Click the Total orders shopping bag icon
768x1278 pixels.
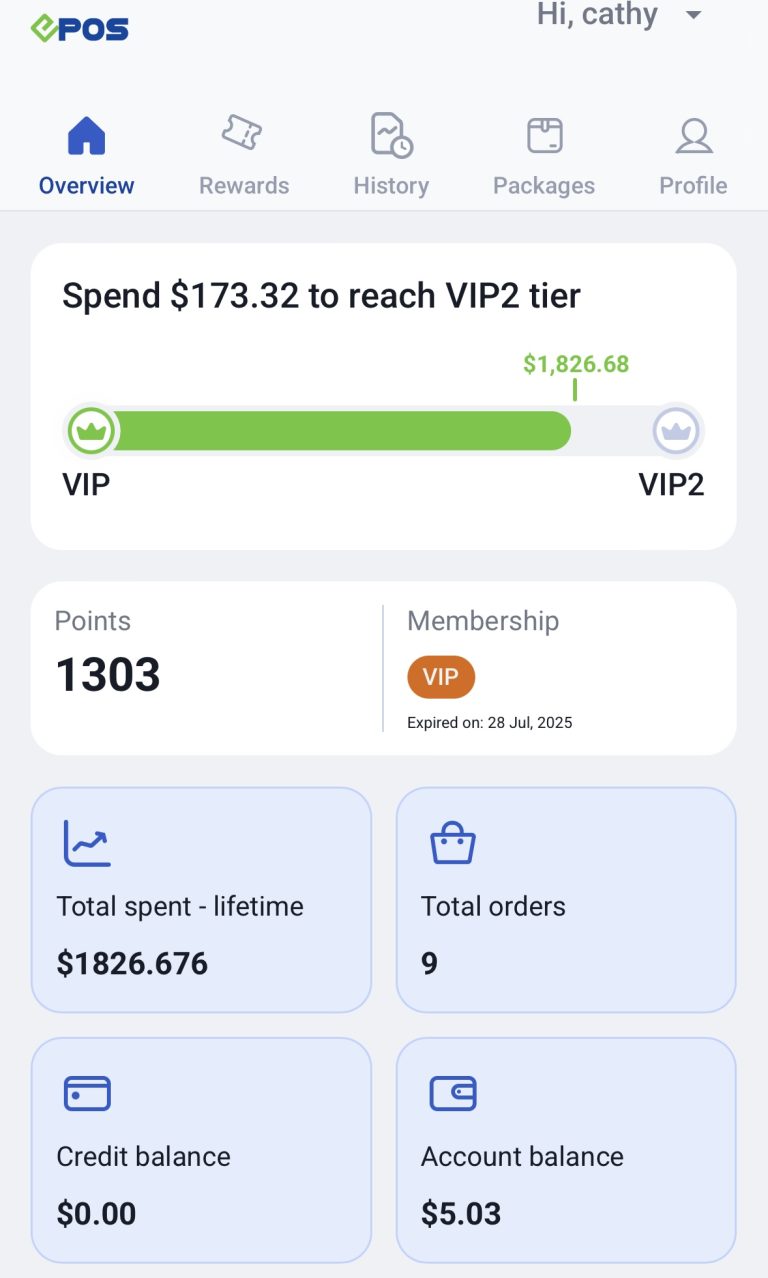pyautogui.click(x=452, y=843)
